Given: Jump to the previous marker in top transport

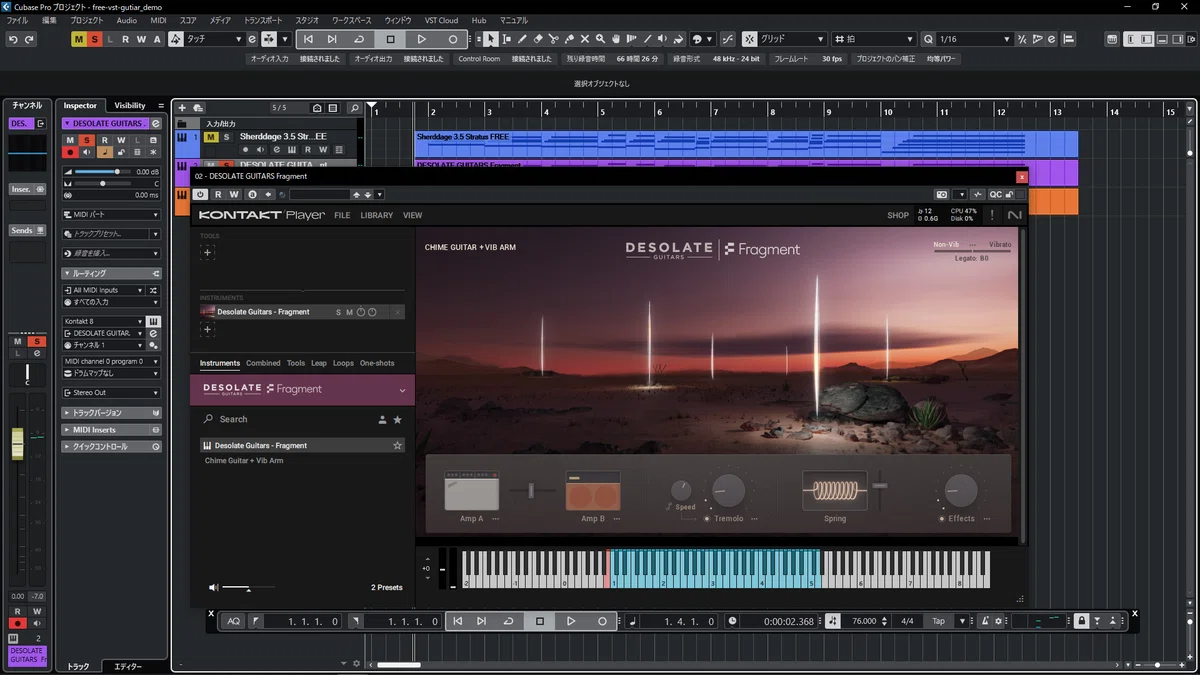Looking at the screenshot, I should [x=308, y=39].
